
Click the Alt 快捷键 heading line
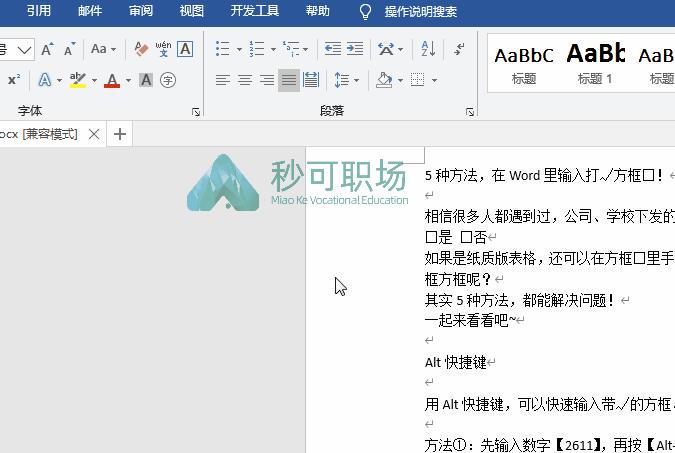pyautogui.click(x=456, y=363)
